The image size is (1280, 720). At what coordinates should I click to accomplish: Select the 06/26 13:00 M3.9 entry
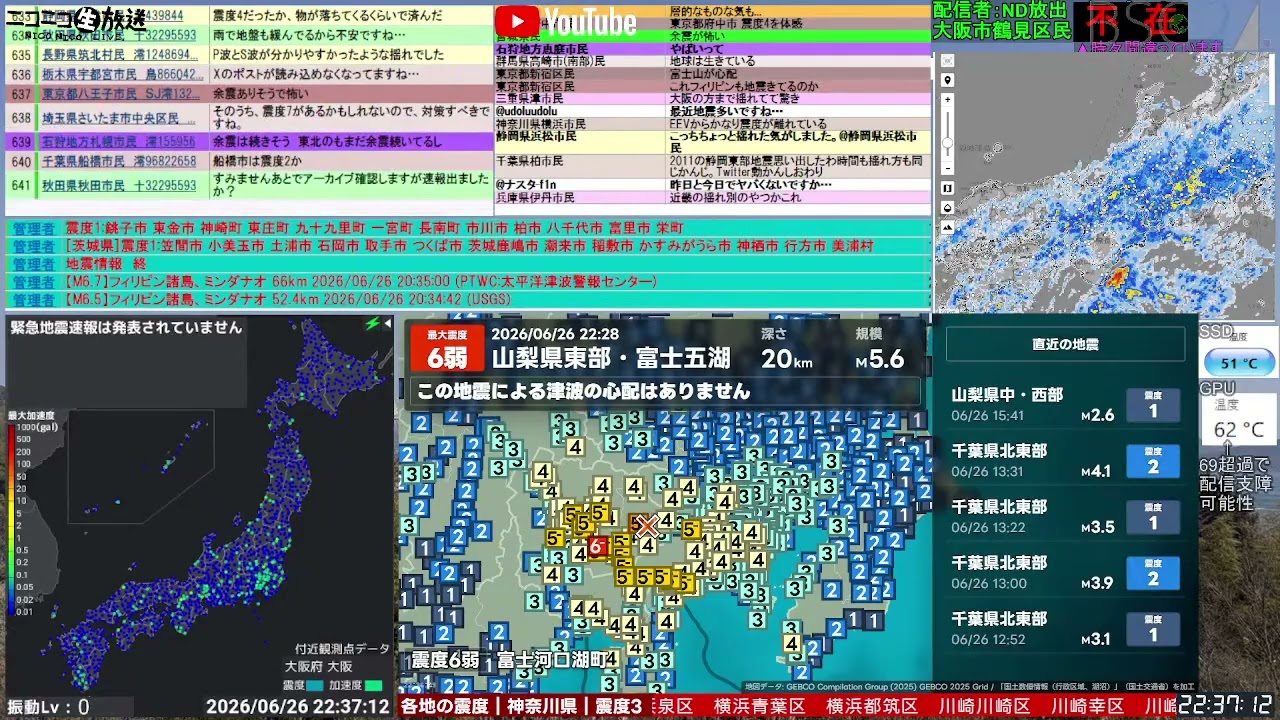tap(1065, 573)
